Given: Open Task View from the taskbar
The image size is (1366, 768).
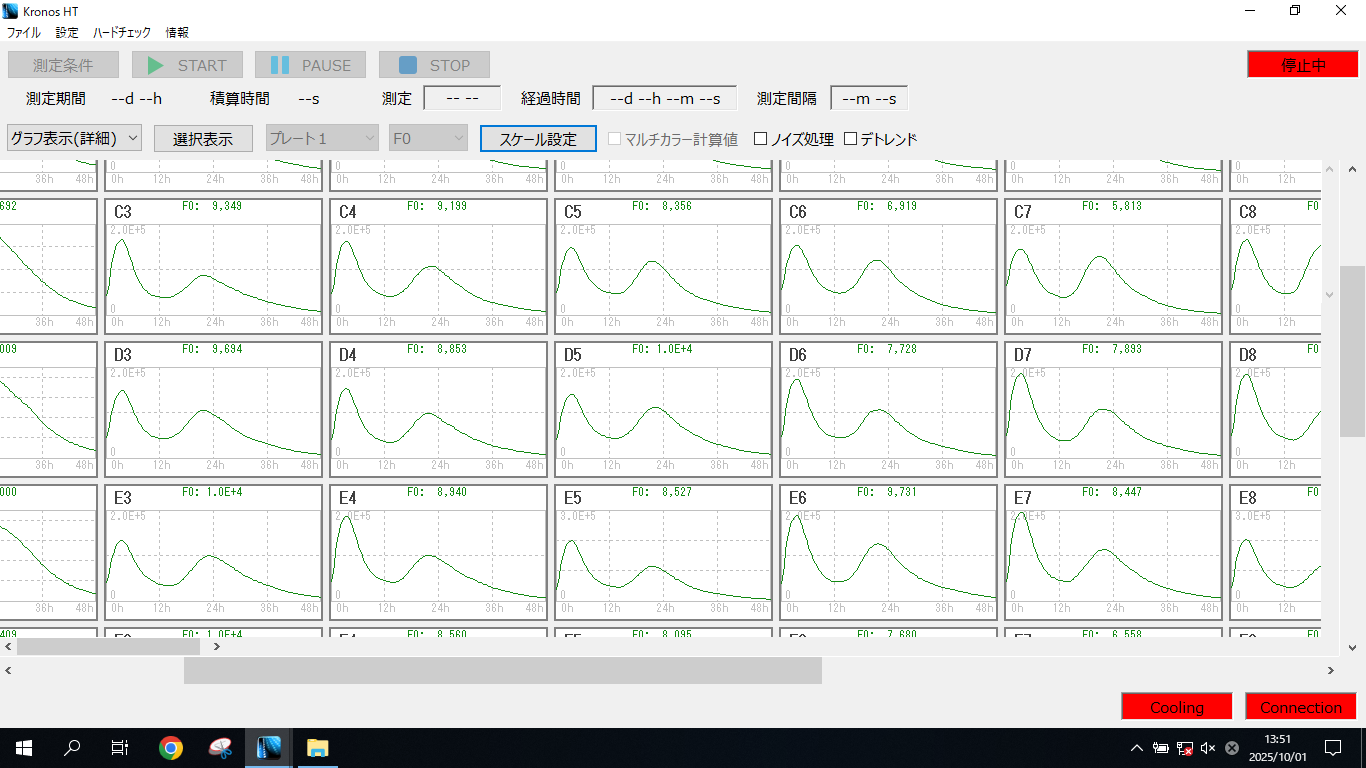Looking at the screenshot, I should click(x=120, y=748).
